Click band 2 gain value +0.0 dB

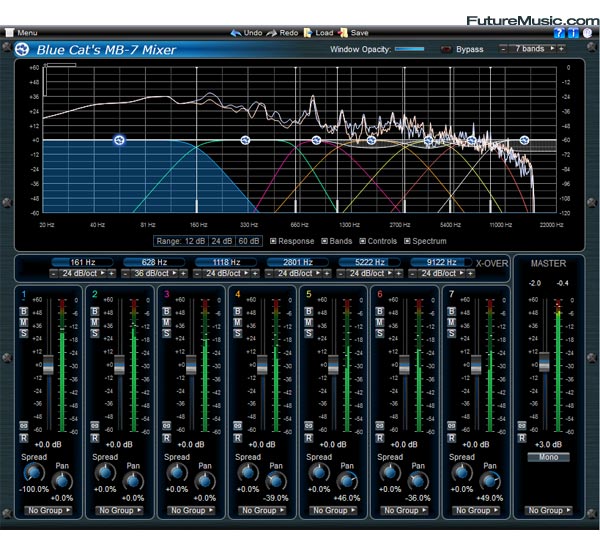click(x=119, y=444)
